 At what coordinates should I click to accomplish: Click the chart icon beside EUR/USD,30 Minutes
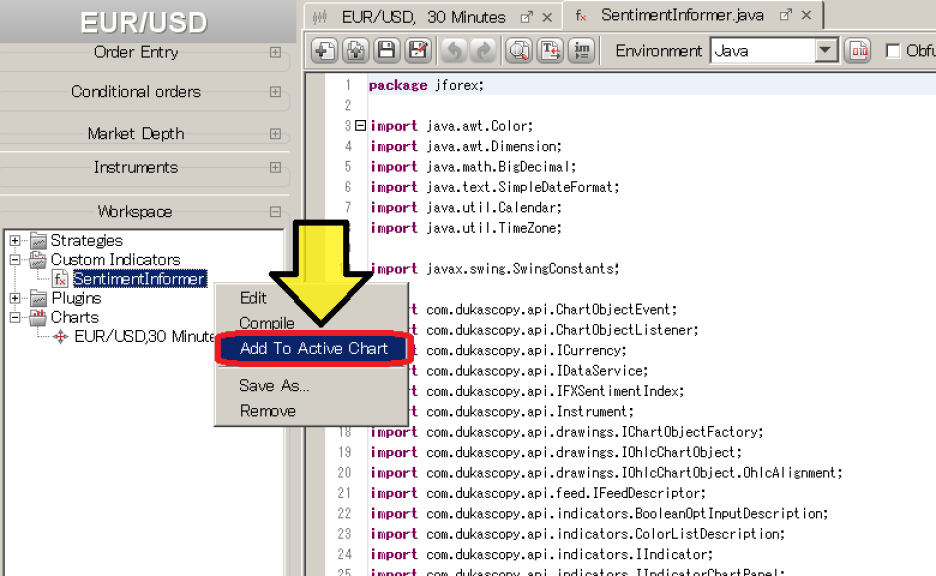pos(60,337)
